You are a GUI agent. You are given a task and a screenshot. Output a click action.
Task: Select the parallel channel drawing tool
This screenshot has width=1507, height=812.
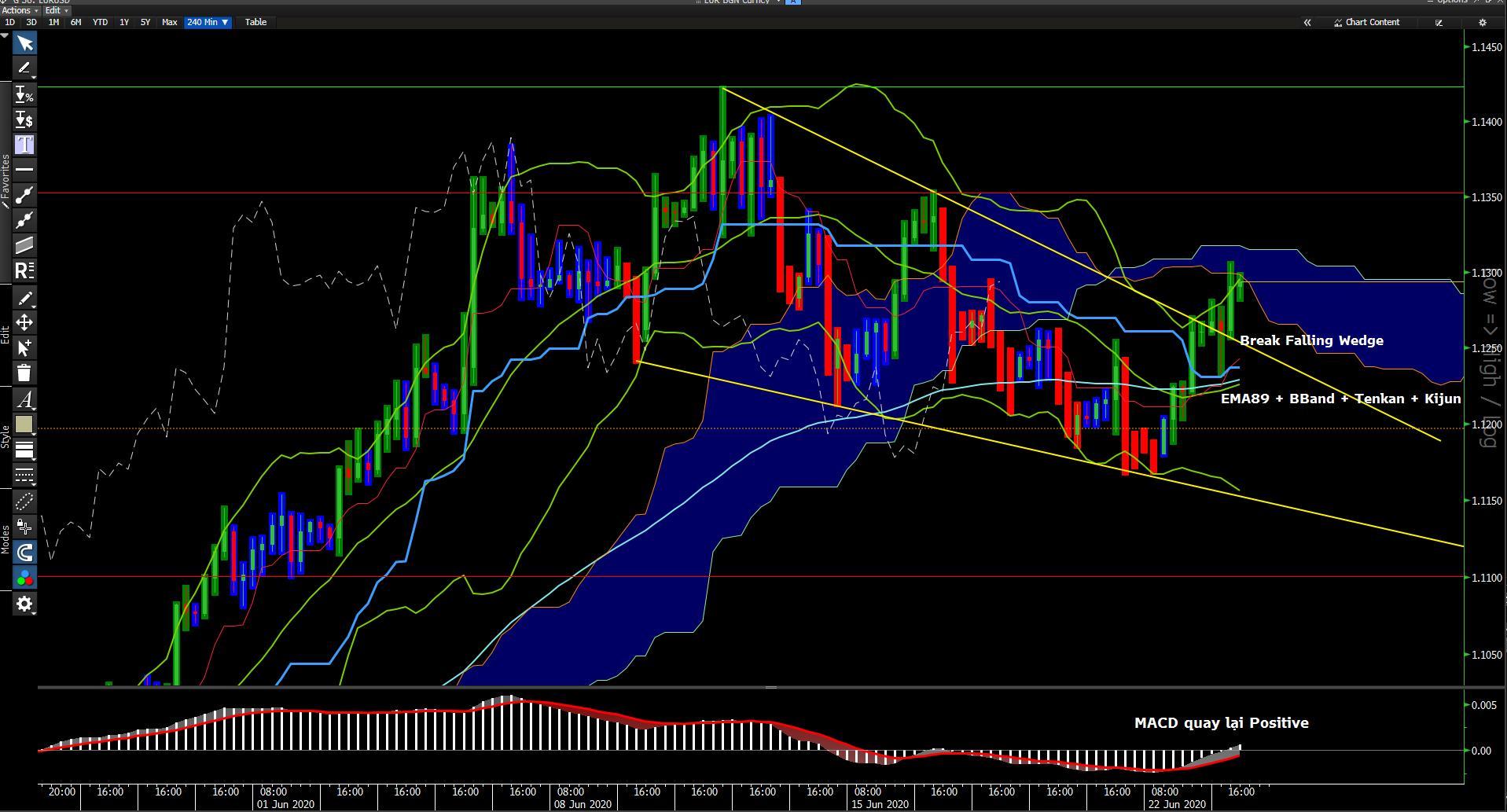(x=24, y=245)
